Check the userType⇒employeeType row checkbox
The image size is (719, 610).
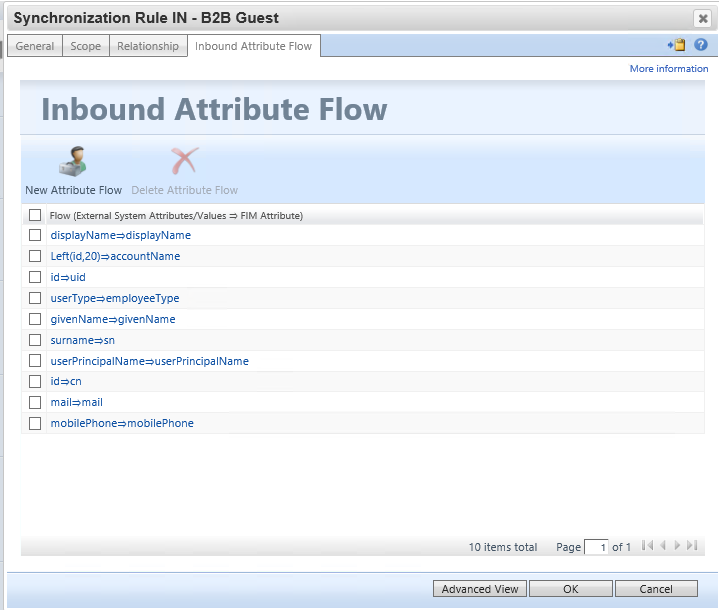(35, 298)
